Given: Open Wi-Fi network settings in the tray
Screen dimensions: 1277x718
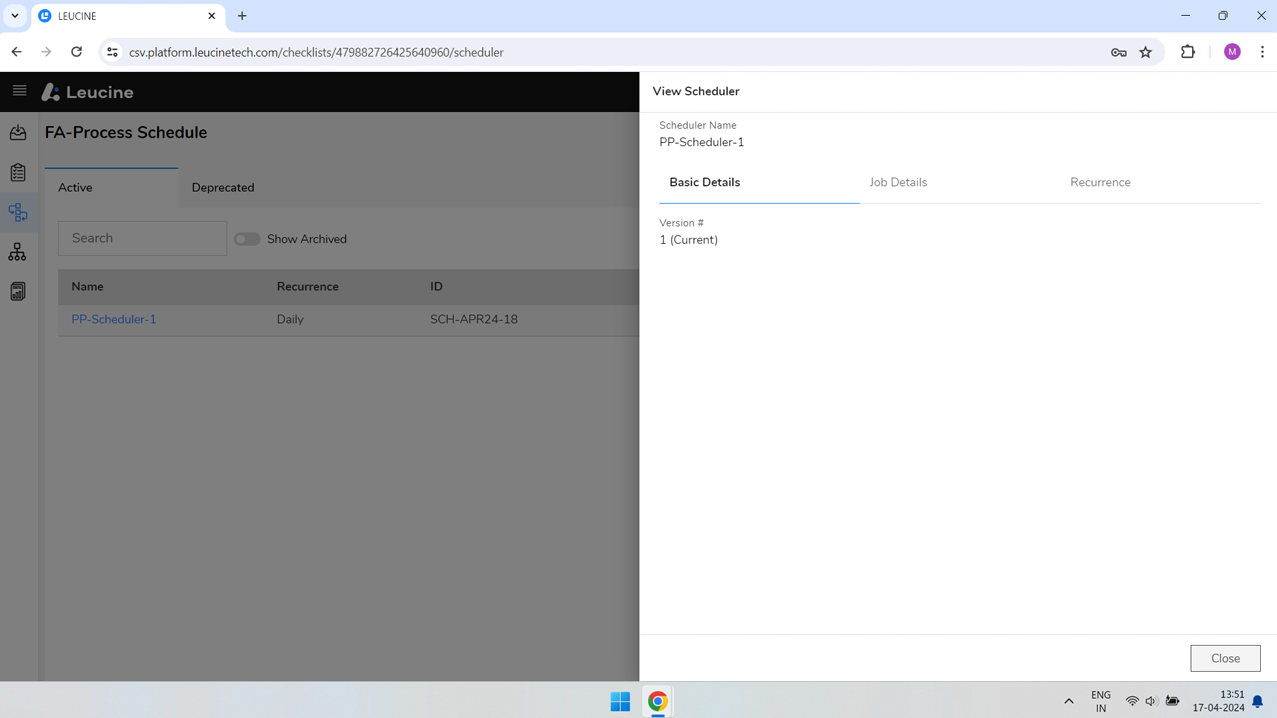Looking at the screenshot, I should click(x=1132, y=701).
